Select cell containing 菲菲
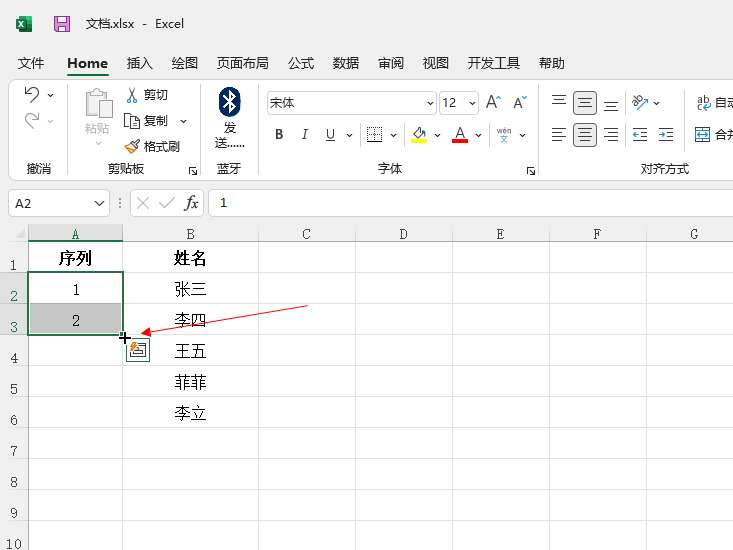This screenshot has width=733, height=550. coord(190,381)
